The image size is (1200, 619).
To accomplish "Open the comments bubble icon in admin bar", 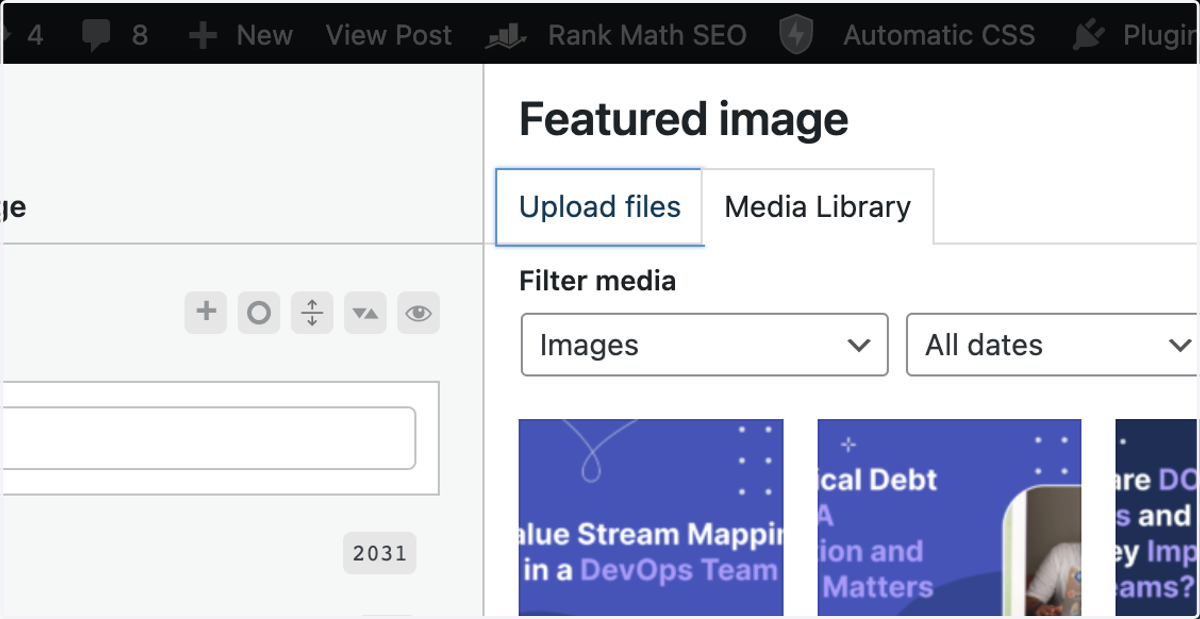I will (x=97, y=37).
